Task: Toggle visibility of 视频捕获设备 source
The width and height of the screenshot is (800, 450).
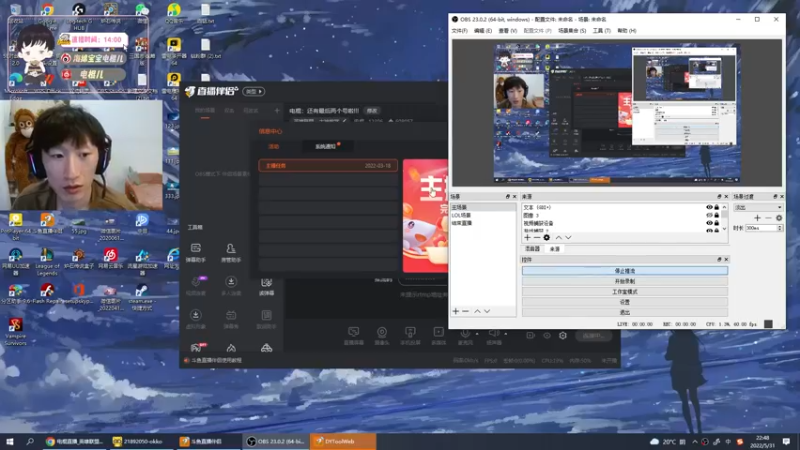Action: tap(709, 223)
